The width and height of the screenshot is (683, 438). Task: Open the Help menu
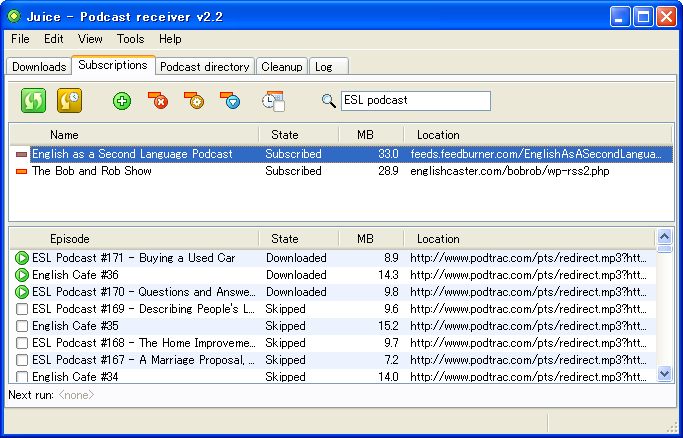pos(170,39)
